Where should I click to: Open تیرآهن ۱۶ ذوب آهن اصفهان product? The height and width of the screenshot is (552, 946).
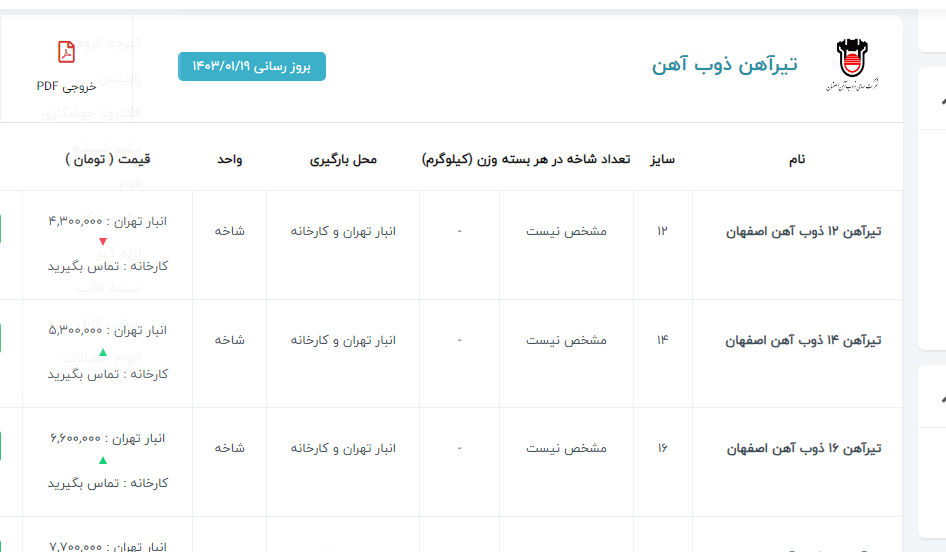[x=804, y=449]
